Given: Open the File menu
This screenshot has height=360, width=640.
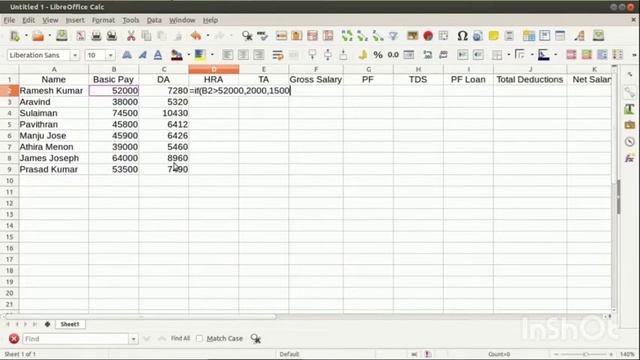Looking at the screenshot, I should [x=9, y=20].
